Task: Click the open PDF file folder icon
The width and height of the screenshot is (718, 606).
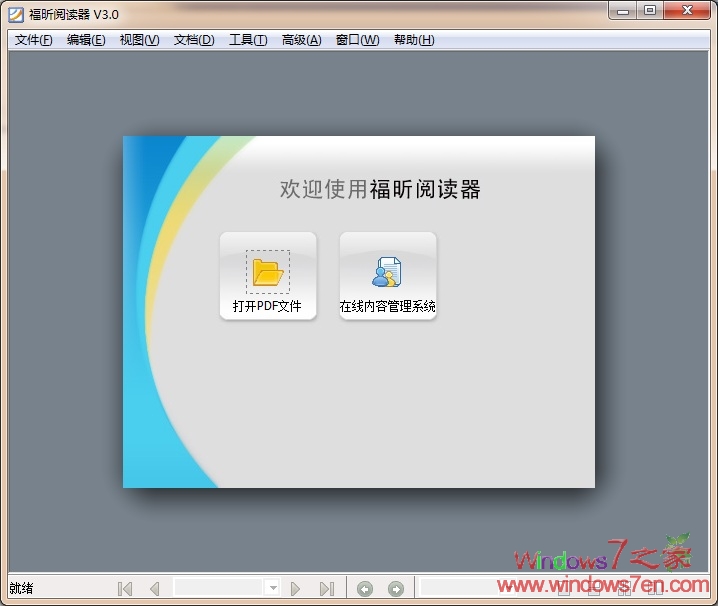Action: coord(268,272)
